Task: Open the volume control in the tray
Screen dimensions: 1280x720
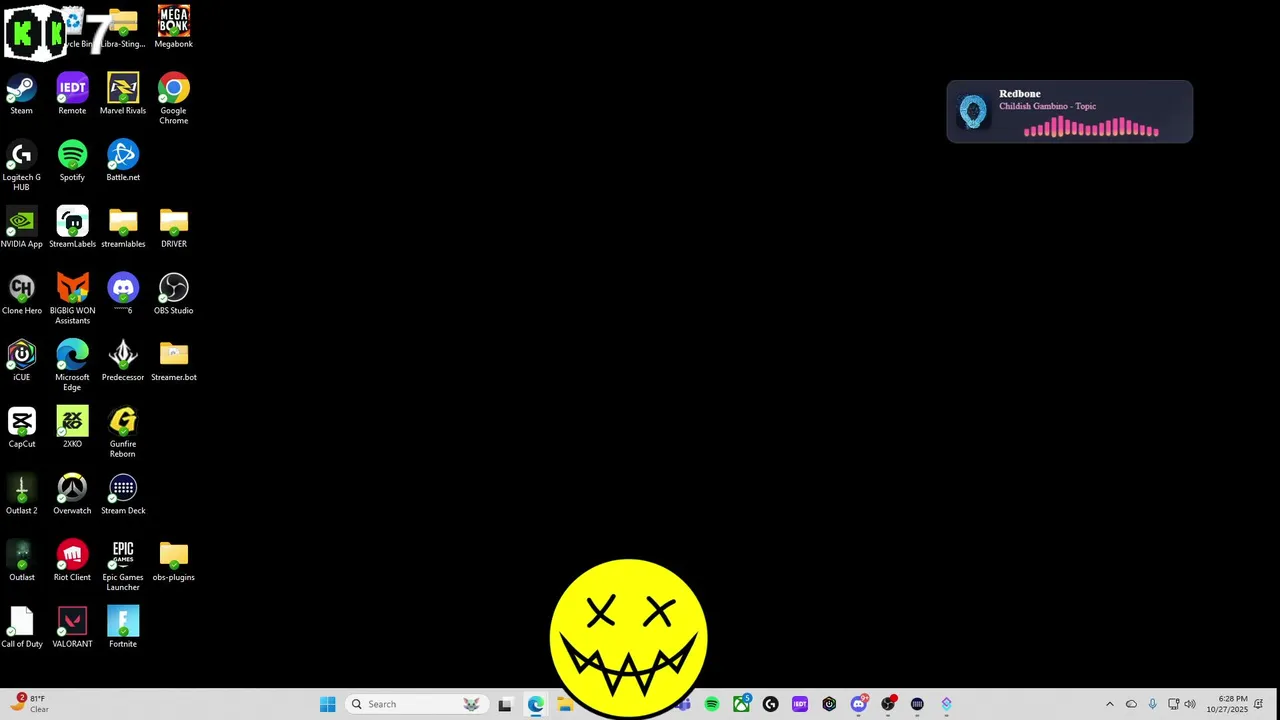Action: tap(1190, 704)
